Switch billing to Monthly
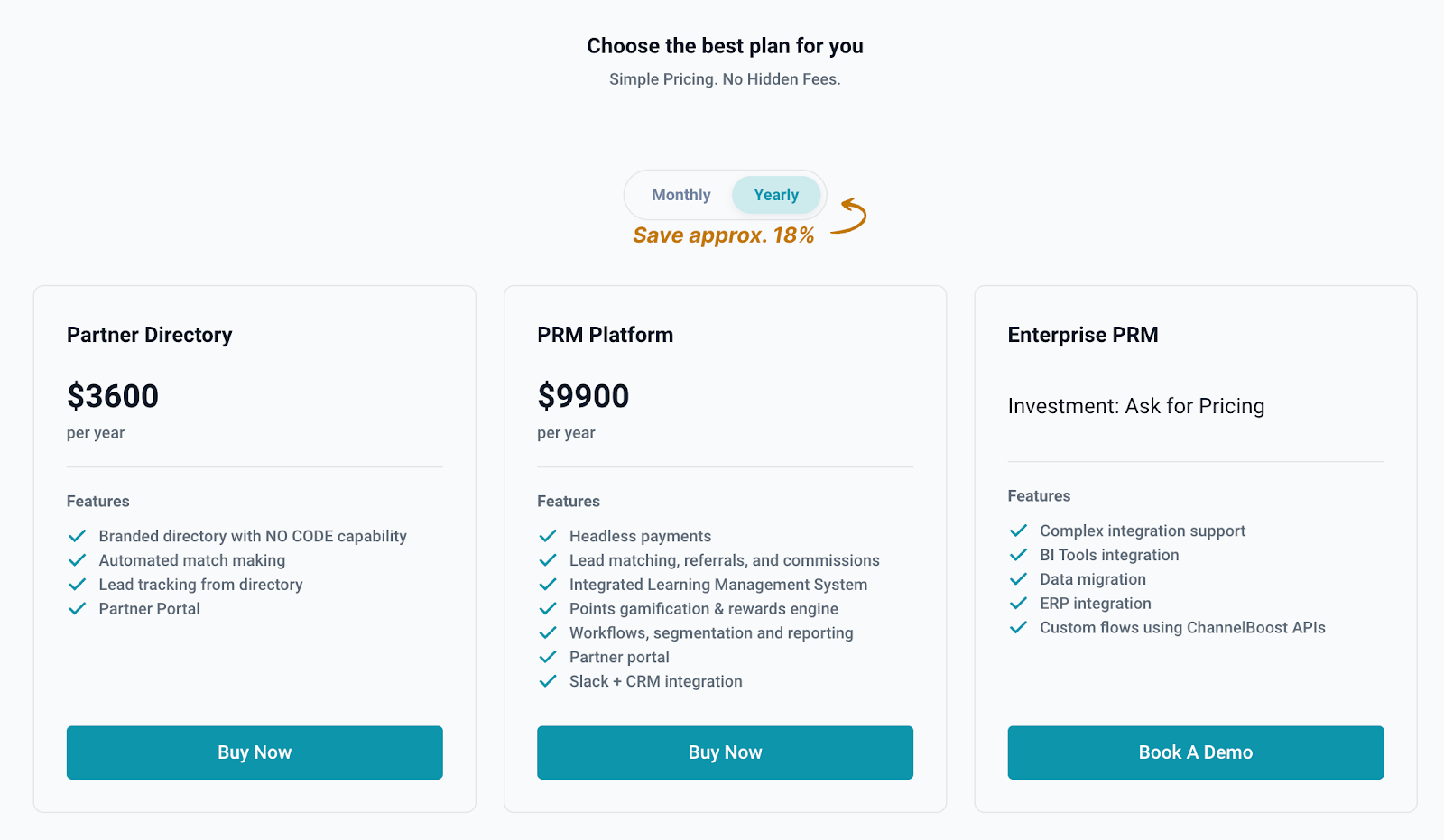 click(x=680, y=195)
